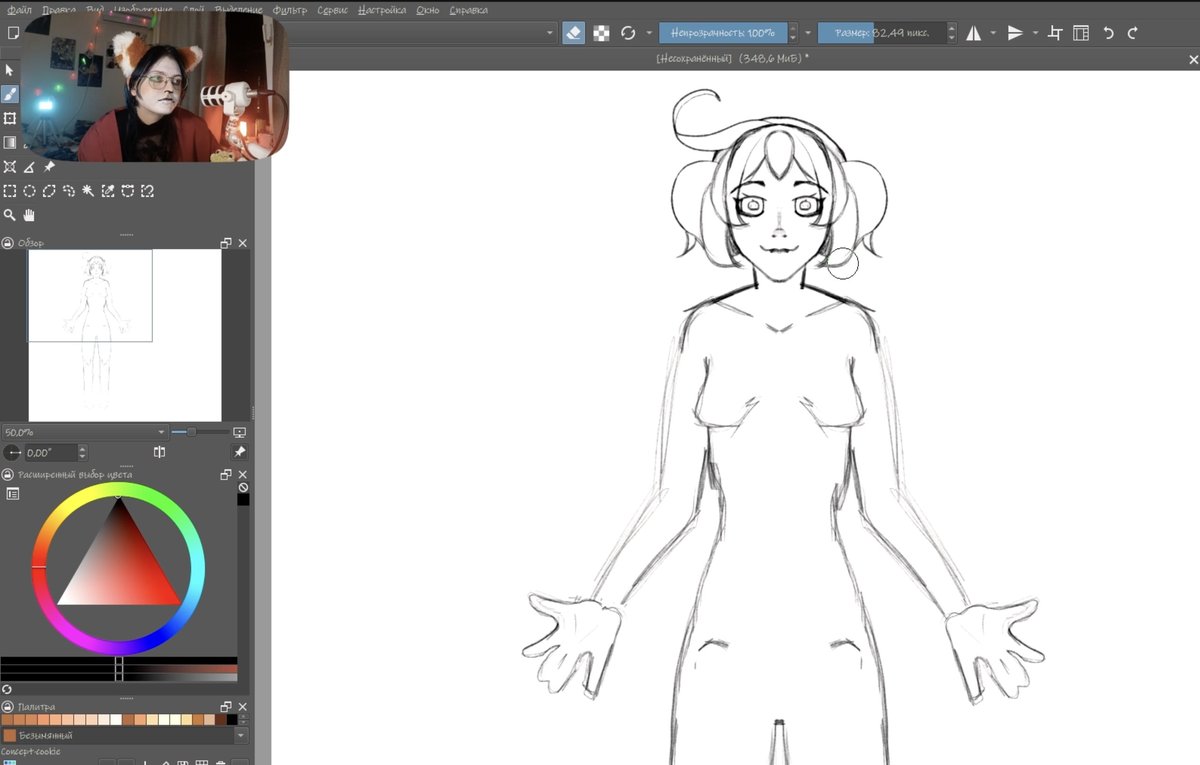
Task: Select the zoom magnifier tool
Action: [10, 215]
